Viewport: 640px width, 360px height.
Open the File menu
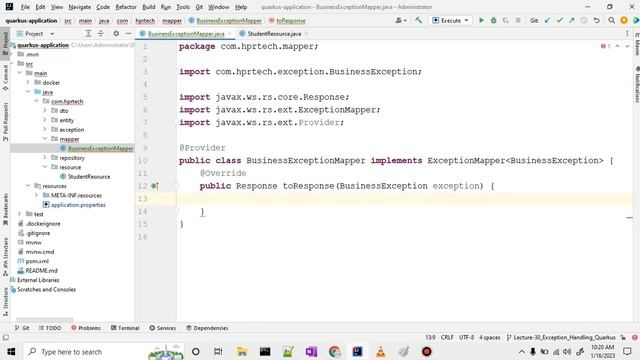[x=25, y=7]
